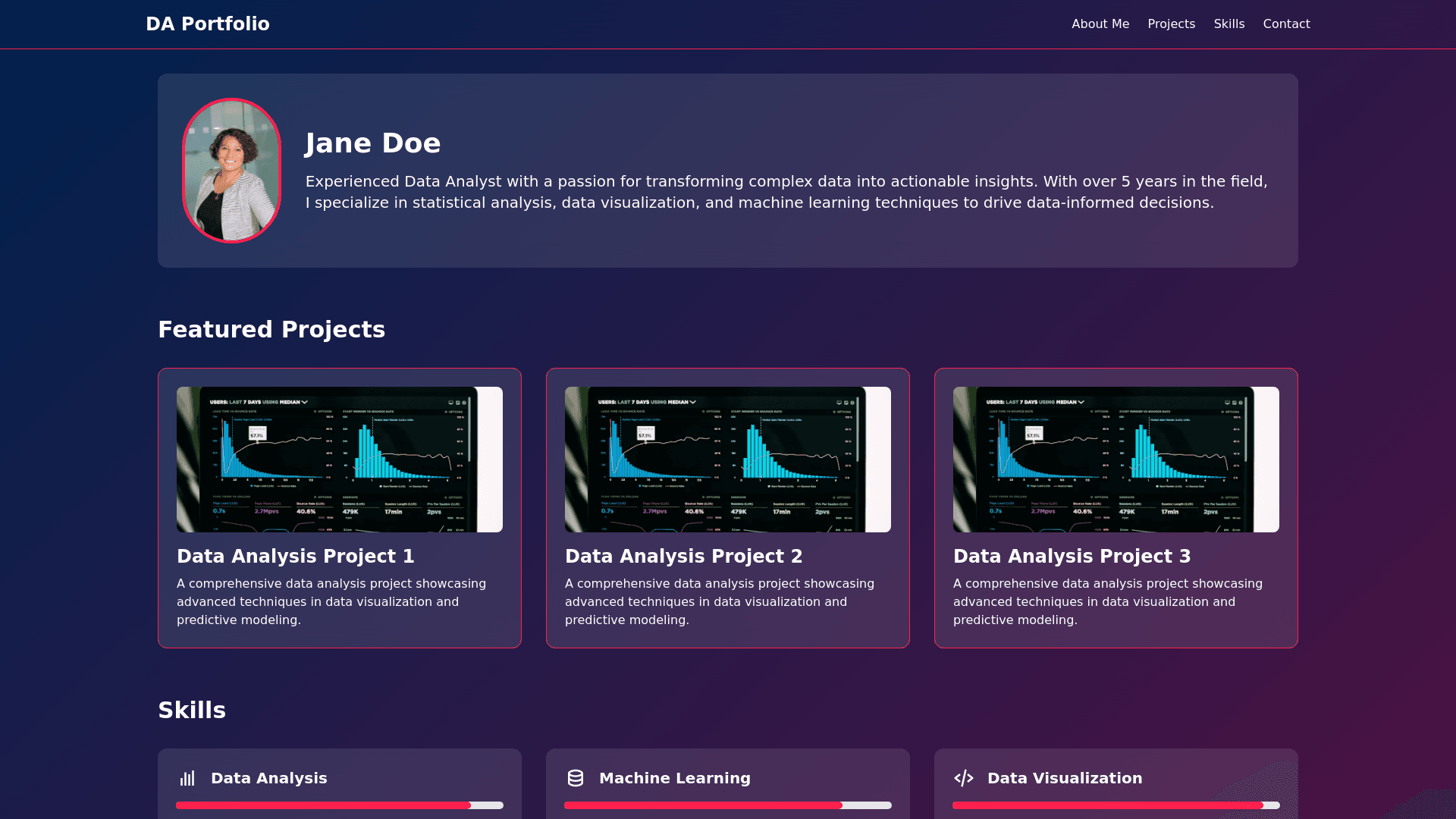Select the Skills nav item

click(1228, 24)
